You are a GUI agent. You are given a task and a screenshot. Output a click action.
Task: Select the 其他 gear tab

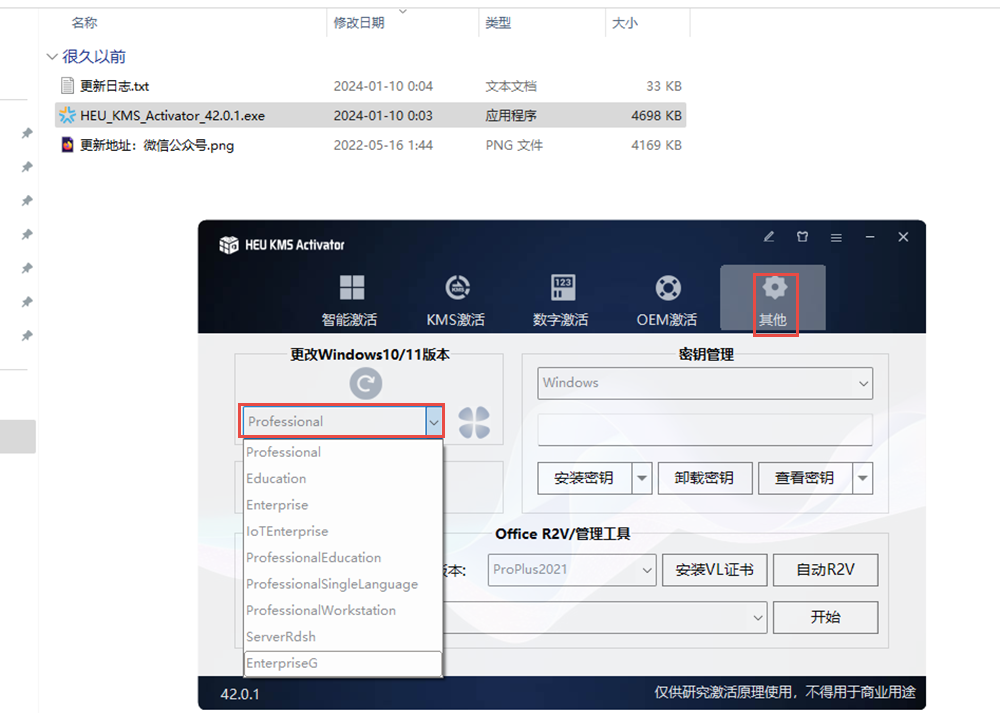[774, 299]
